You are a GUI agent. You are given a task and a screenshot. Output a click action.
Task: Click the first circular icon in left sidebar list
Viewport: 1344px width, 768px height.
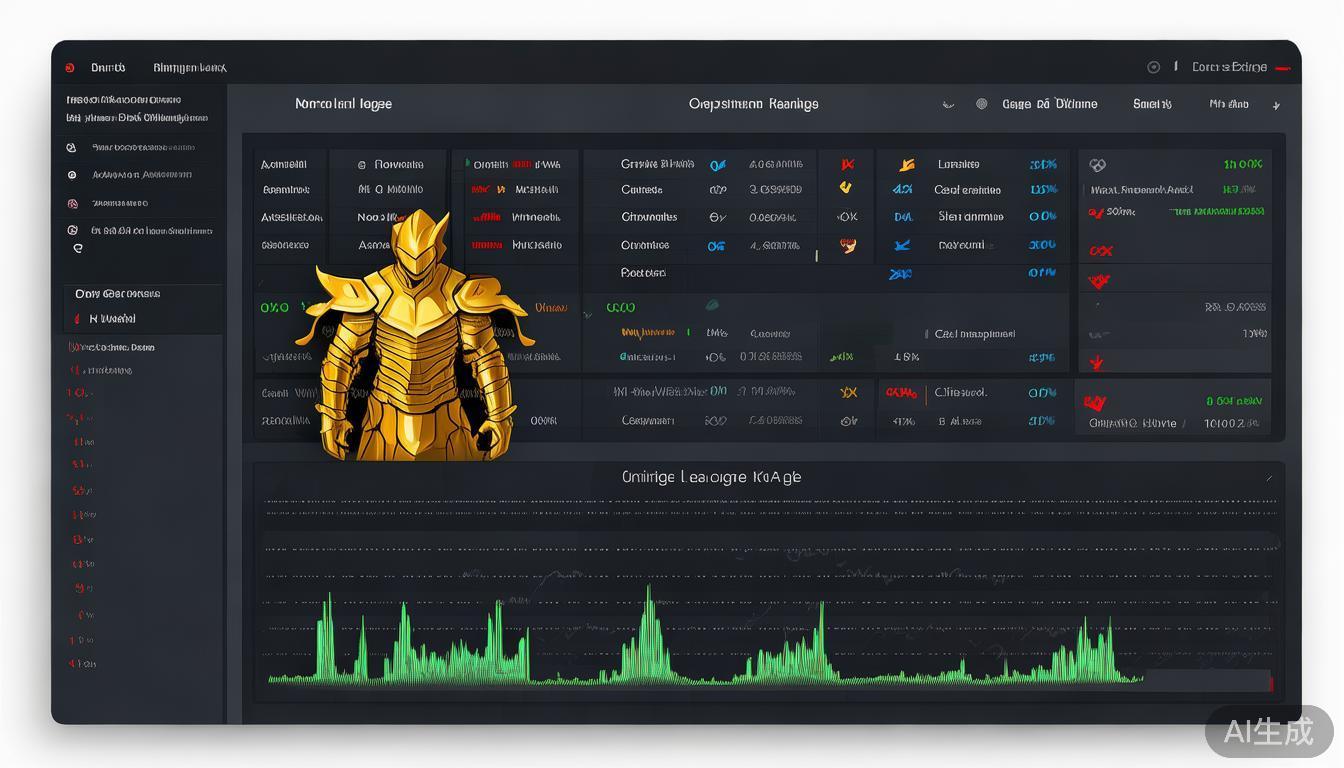pyautogui.click(x=71, y=147)
